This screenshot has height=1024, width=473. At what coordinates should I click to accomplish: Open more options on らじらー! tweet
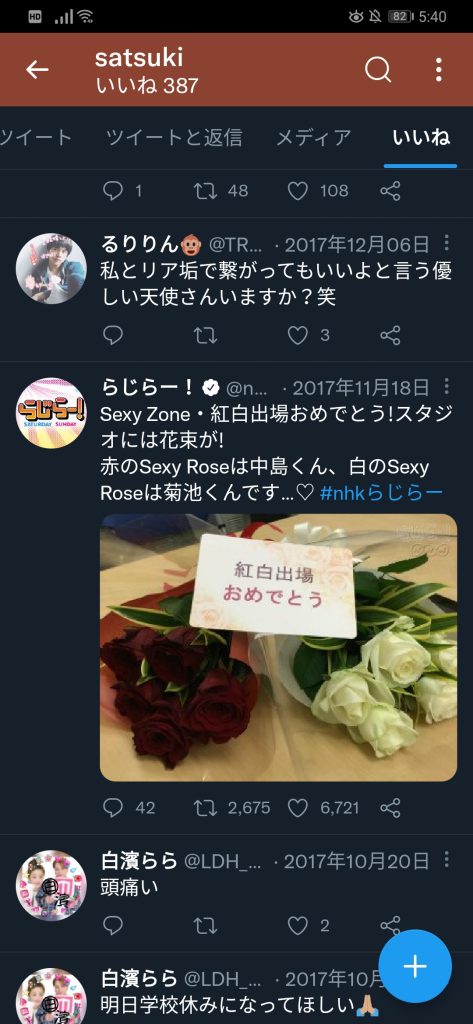point(446,387)
